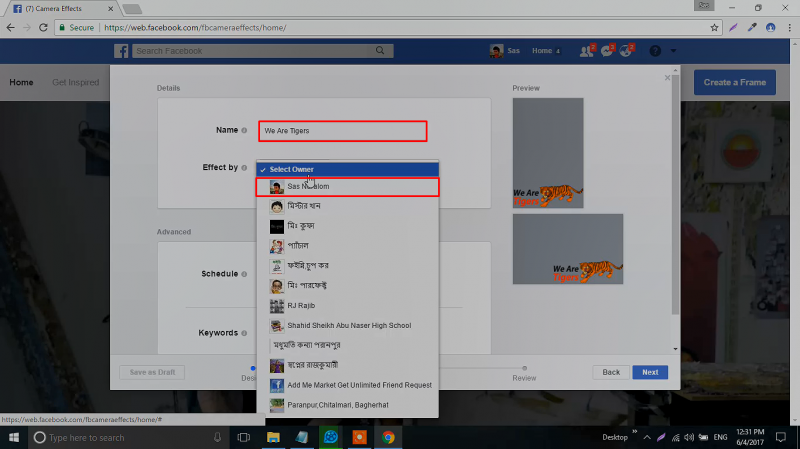800x449 pixels.
Task: Open the Action Center notifications icon
Action: pos(781,438)
